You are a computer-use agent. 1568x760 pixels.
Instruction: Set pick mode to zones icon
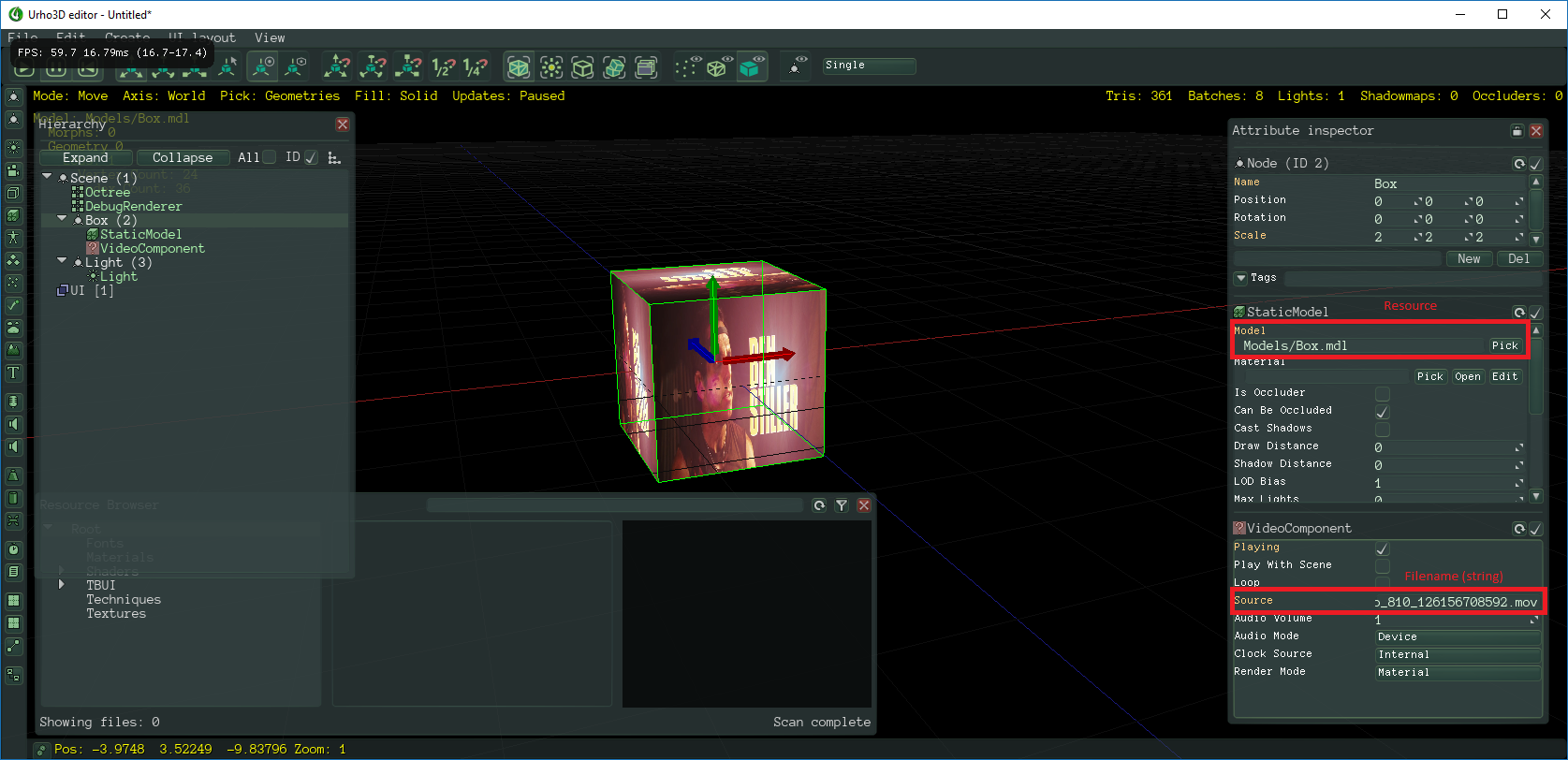point(582,66)
